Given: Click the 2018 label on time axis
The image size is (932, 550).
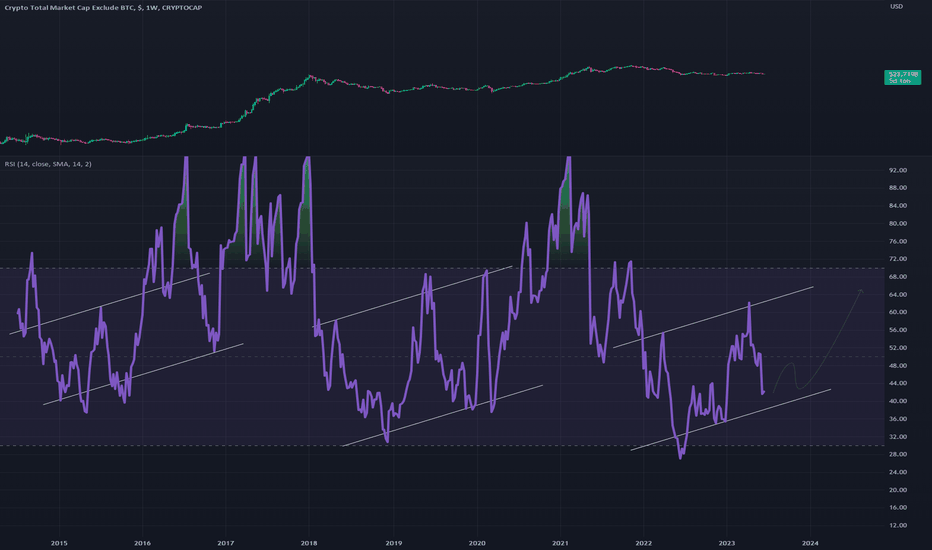Looking at the screenshot, I should click(308, 543).
